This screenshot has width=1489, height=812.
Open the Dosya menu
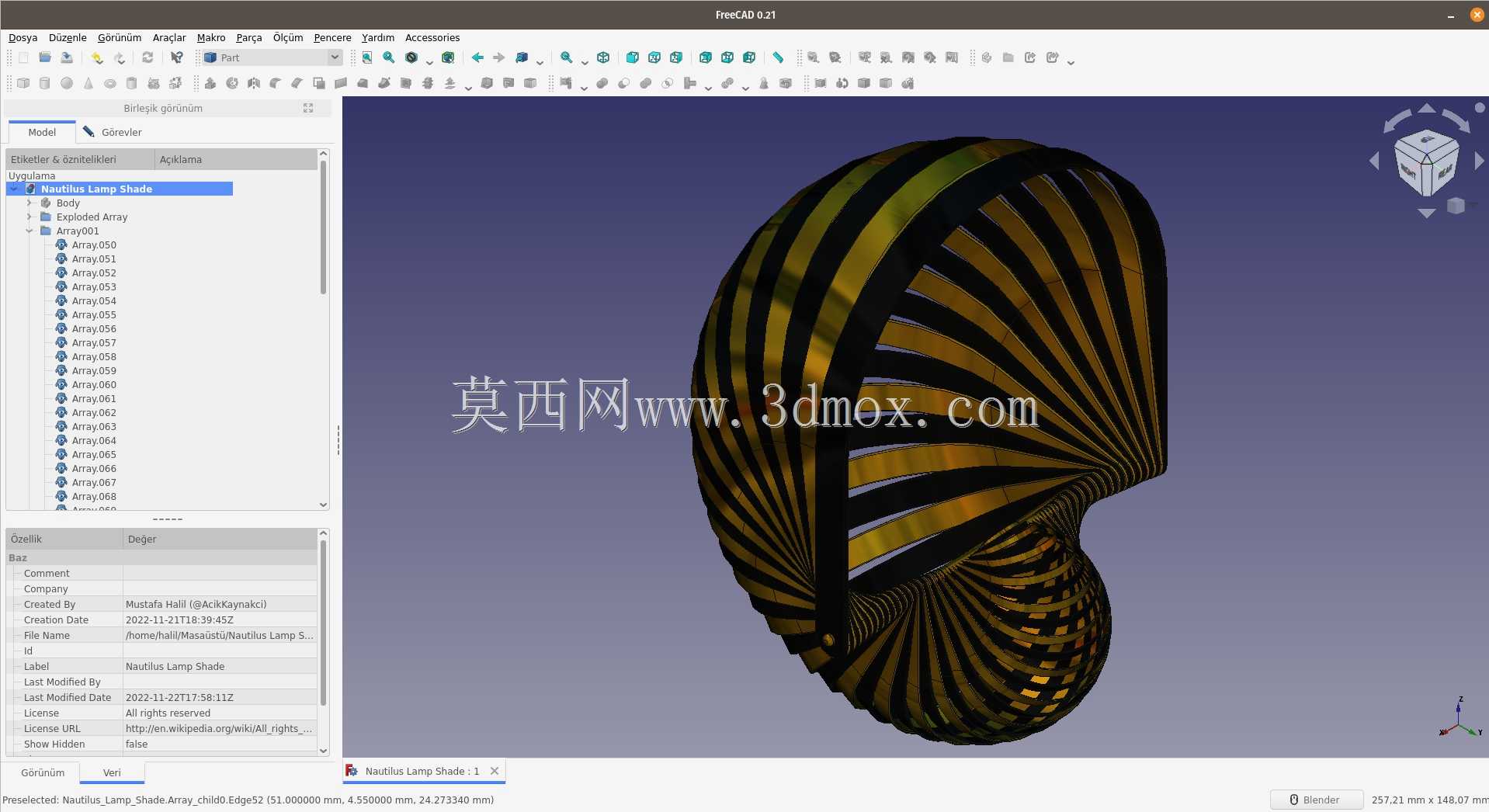click(x=23, y=37)
